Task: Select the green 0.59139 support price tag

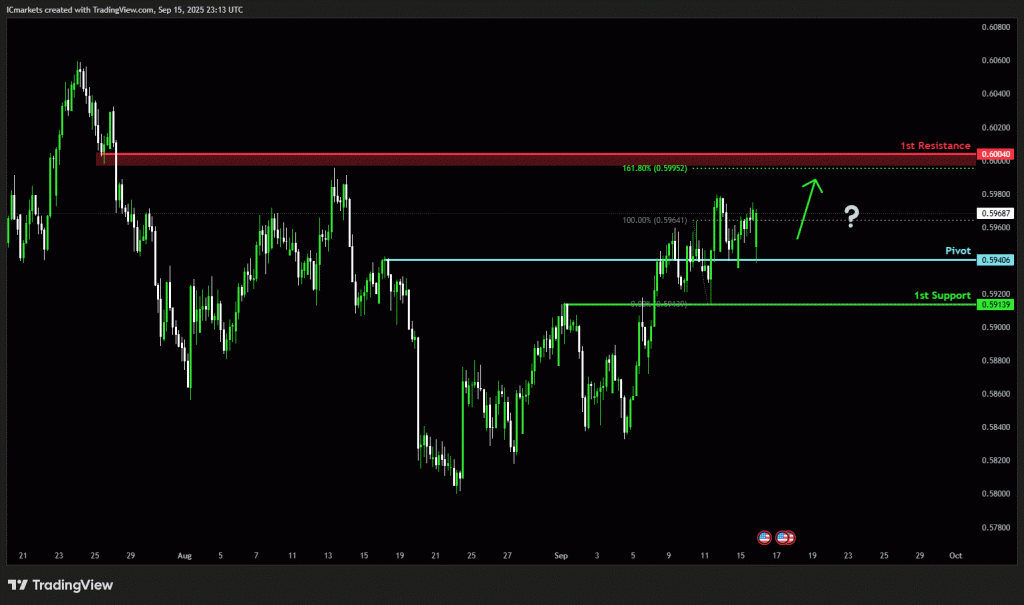Action: [995, 304]
